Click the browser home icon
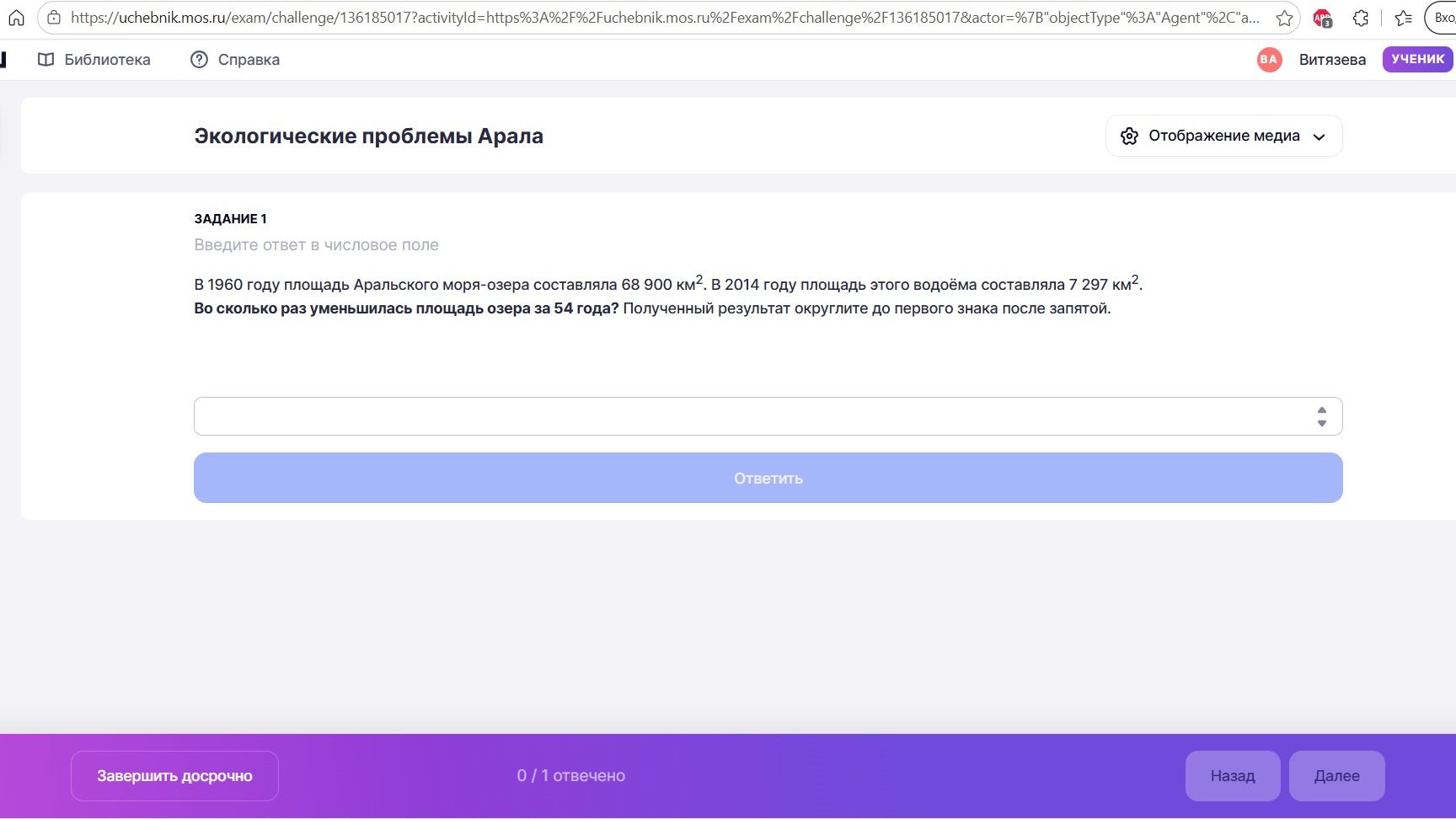The image size is (1456, 819). pos(16,18)
